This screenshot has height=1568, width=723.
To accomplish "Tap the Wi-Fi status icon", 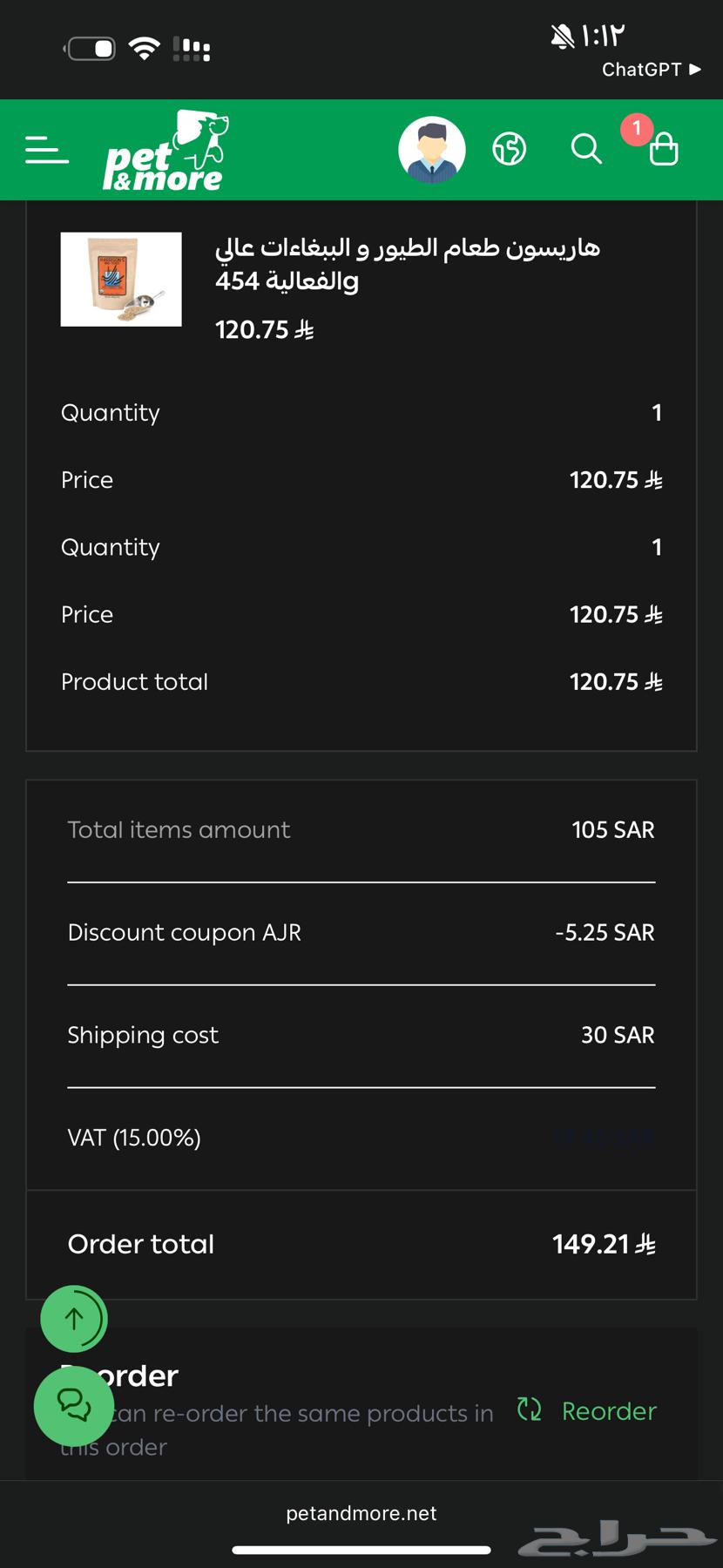I will tap(144, 48).
